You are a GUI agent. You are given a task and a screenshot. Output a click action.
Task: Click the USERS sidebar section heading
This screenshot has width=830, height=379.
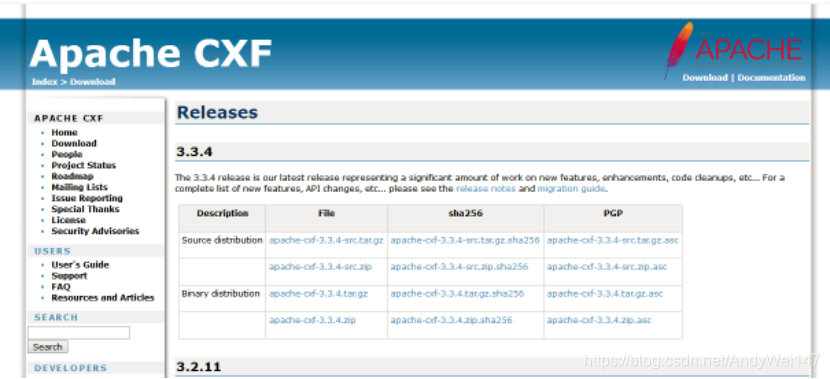click(52, 251)
